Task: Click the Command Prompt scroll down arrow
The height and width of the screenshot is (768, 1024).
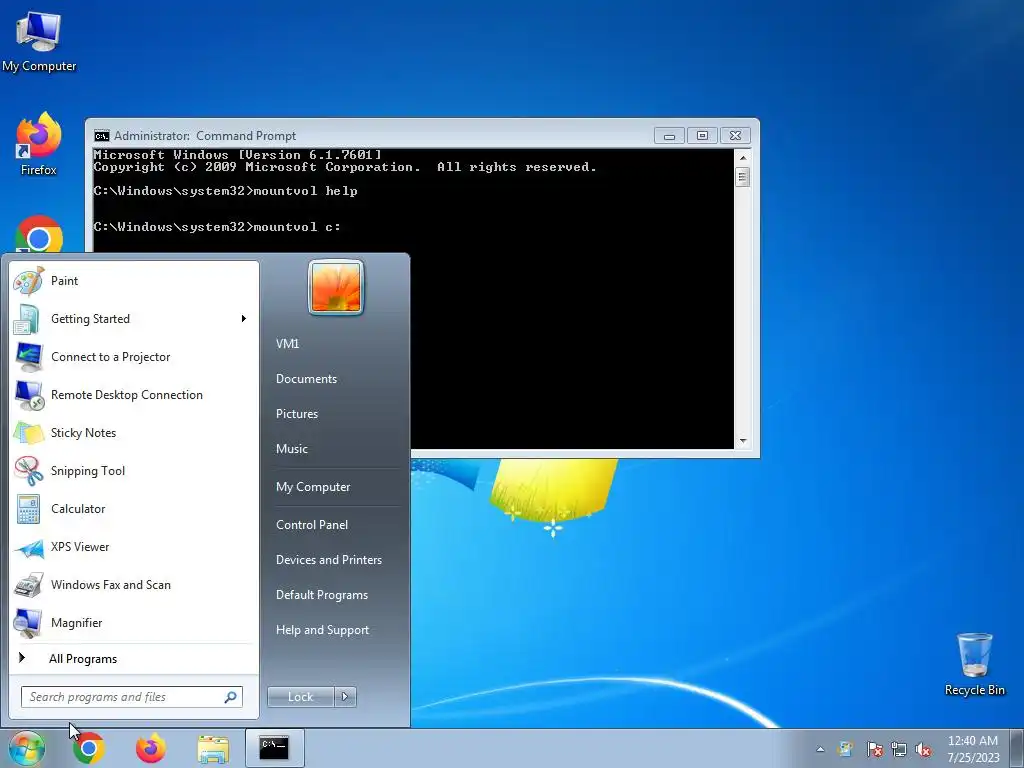Action: click(x=743, y=441)
